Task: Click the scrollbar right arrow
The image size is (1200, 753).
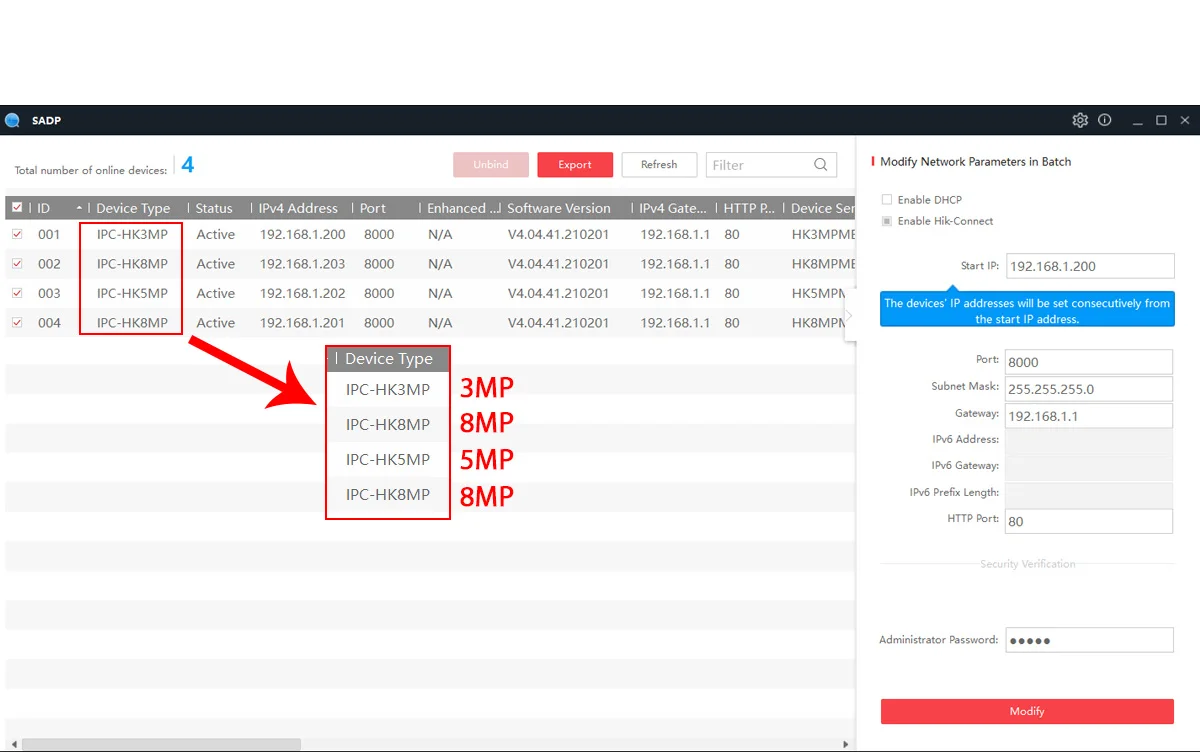Action: coord(846,745)
